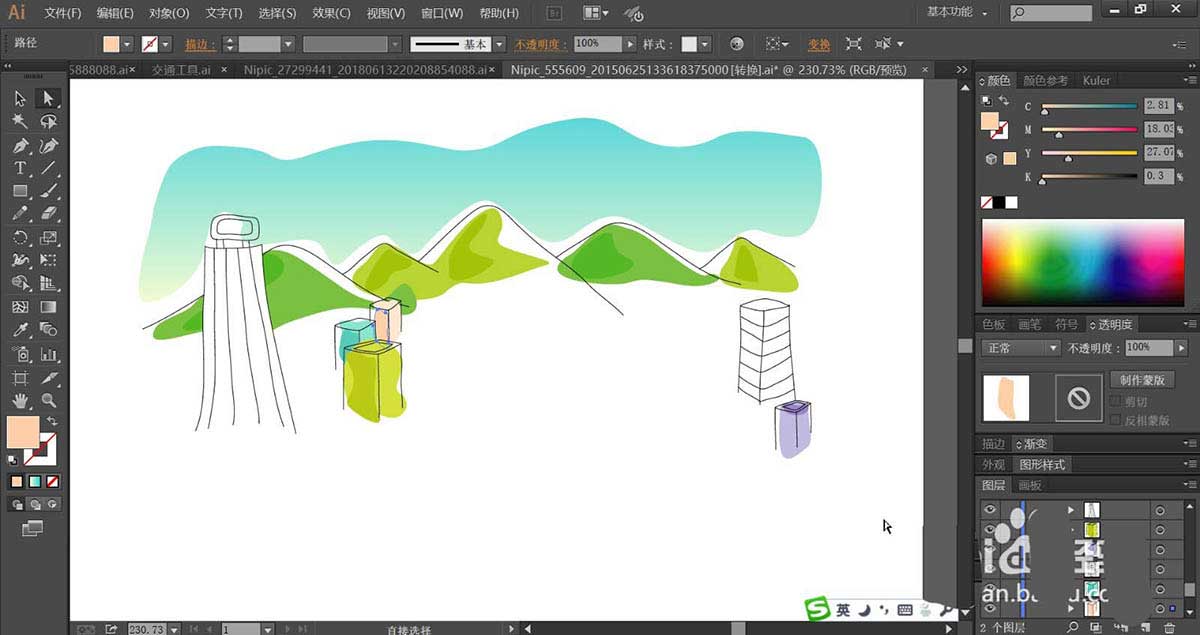This screenshot has width=1200, height=635.
Task: Open the 效果(C) menu
Action: click(x=331, y=13)
